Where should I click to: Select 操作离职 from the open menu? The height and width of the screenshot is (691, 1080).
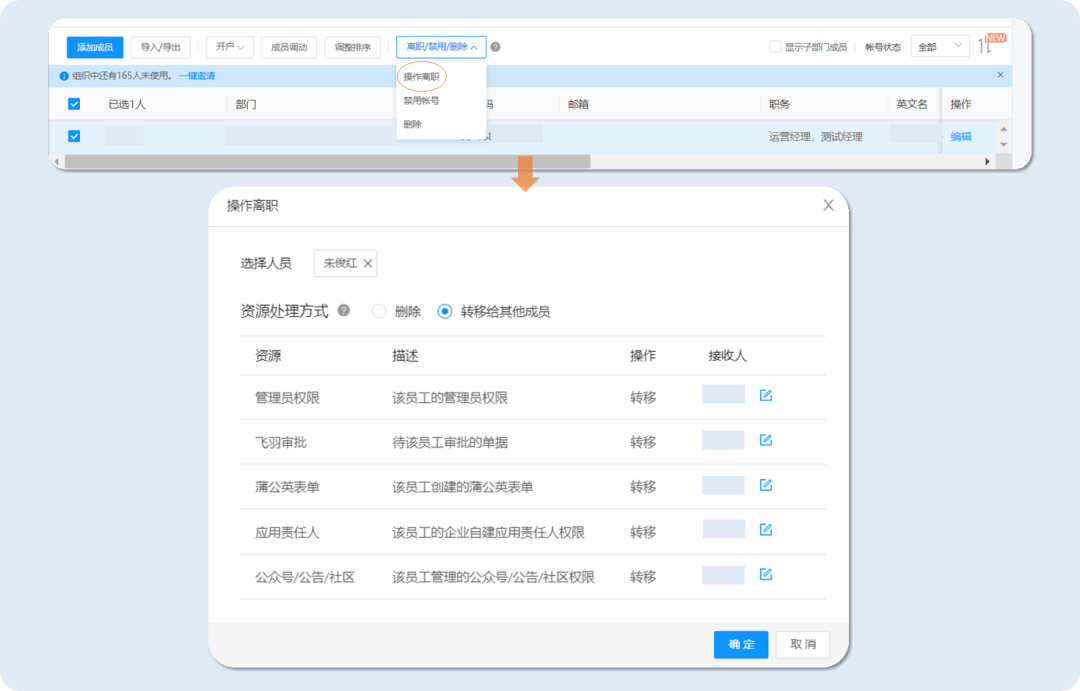point(424,76)
